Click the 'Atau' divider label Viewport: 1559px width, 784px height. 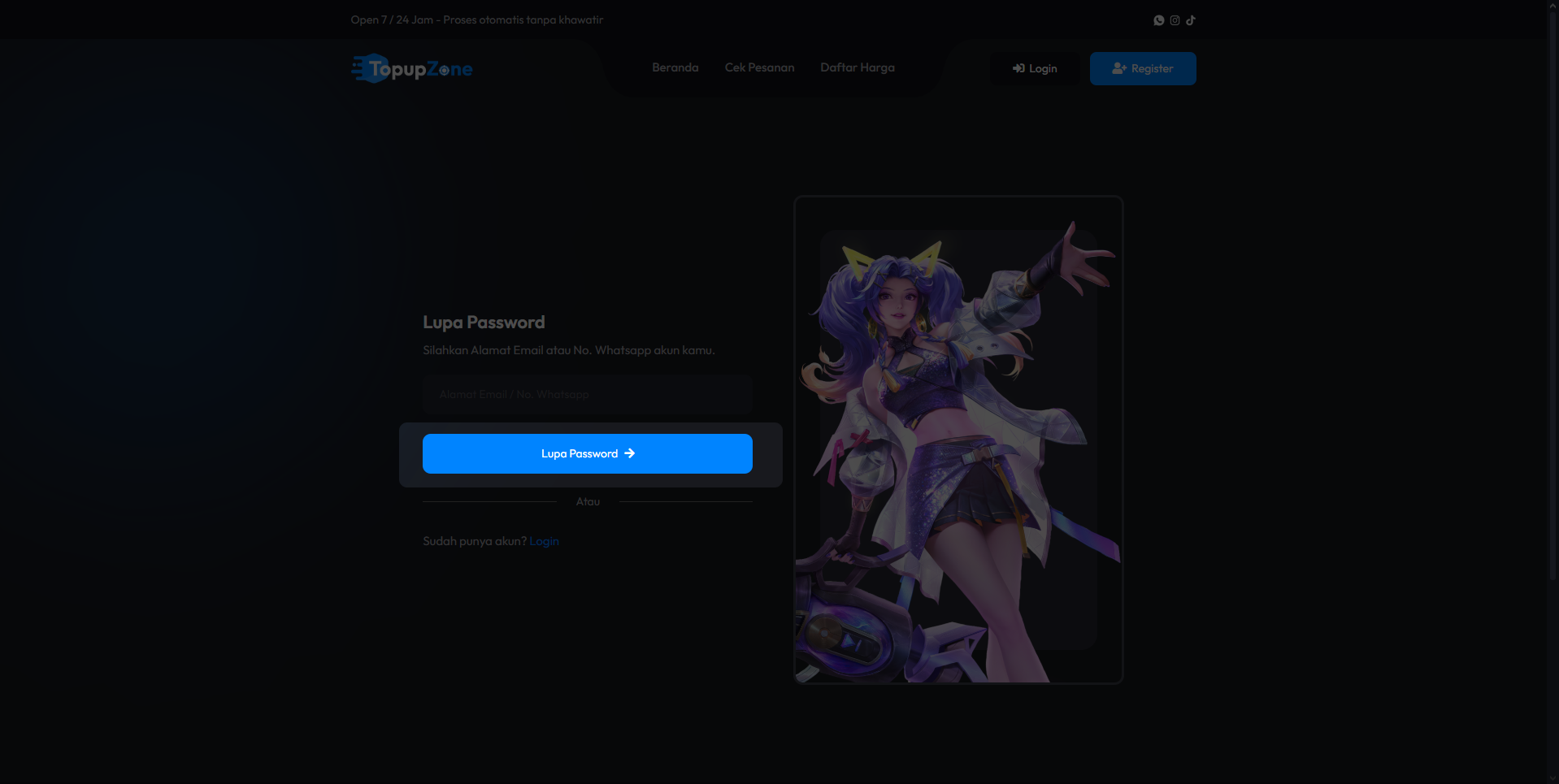coord(588,501)
